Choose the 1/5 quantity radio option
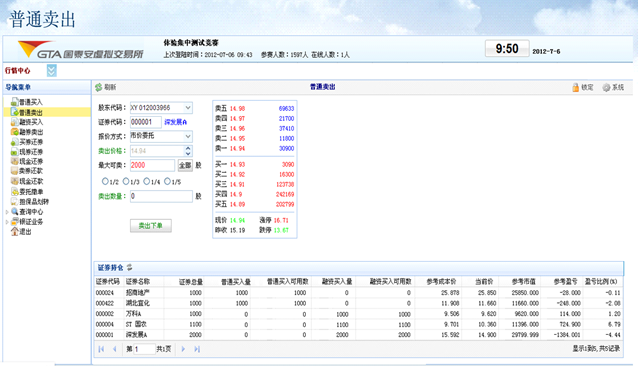 167,181
